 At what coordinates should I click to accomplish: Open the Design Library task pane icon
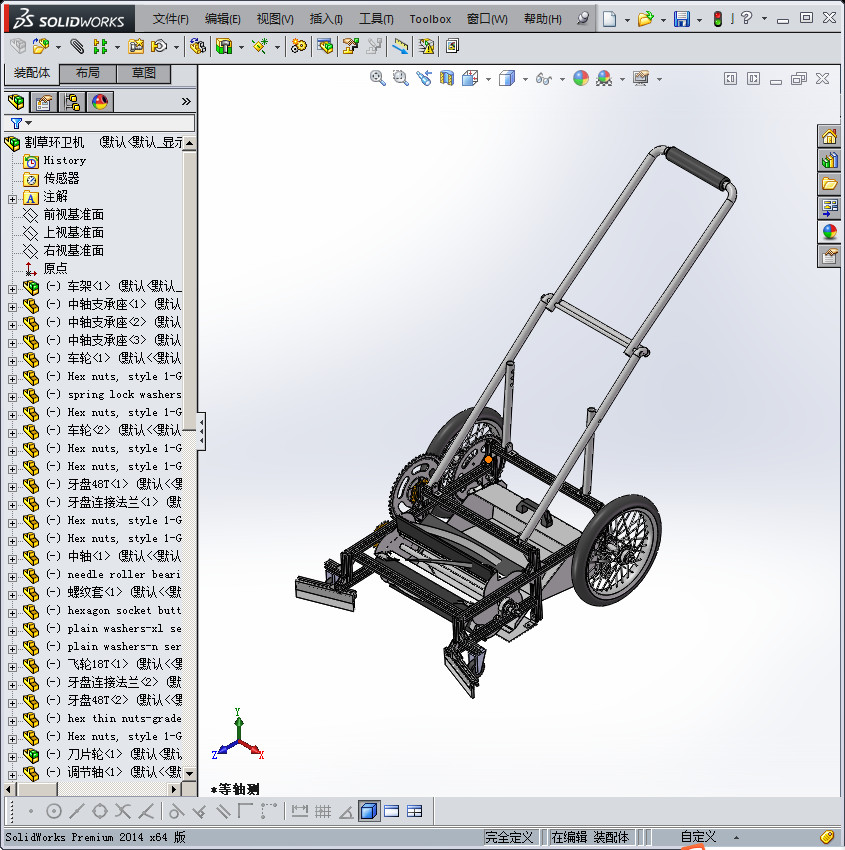(x=829, y=160)
